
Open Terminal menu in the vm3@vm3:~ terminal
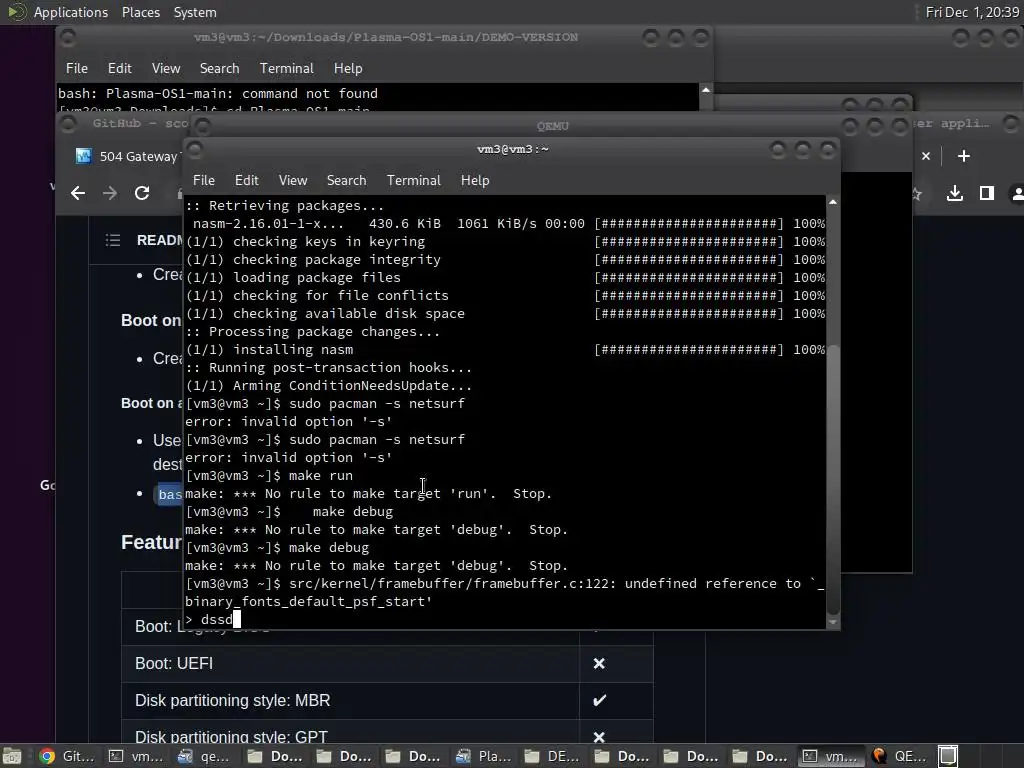413,180
